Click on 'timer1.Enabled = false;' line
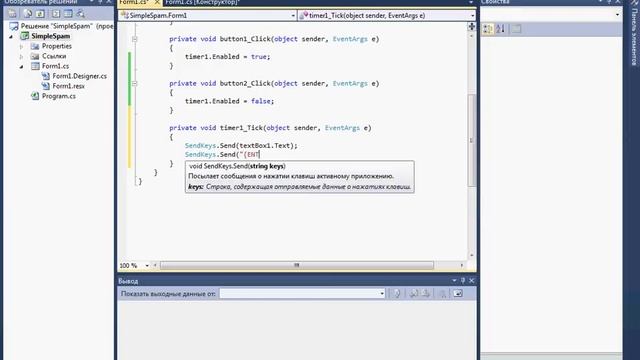Image resolution: width=640 pixels, height=360 pixels. [x=229, y=101]
